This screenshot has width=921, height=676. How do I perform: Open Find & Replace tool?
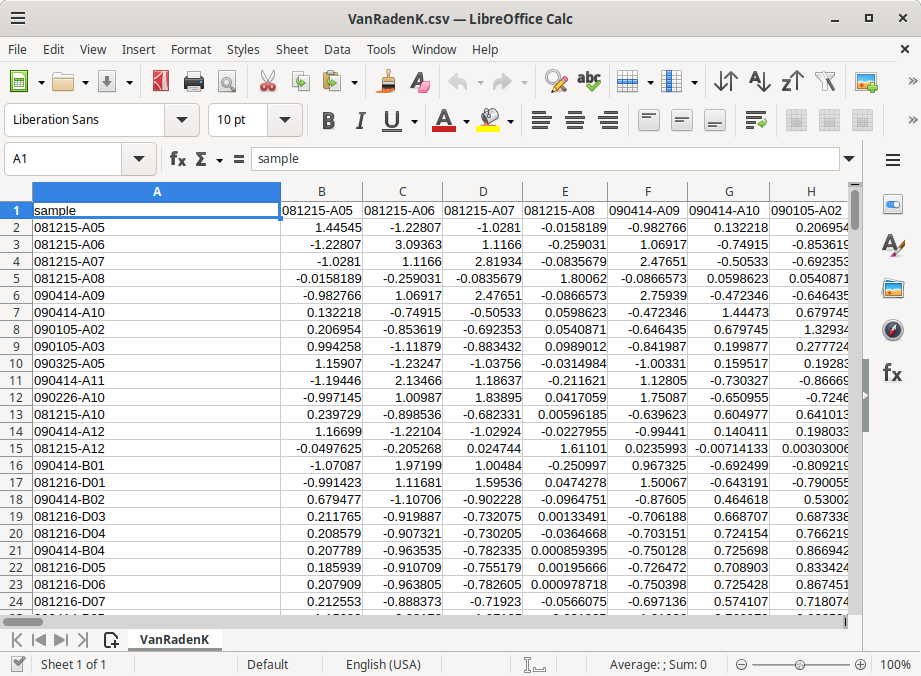tap(555, 82)
